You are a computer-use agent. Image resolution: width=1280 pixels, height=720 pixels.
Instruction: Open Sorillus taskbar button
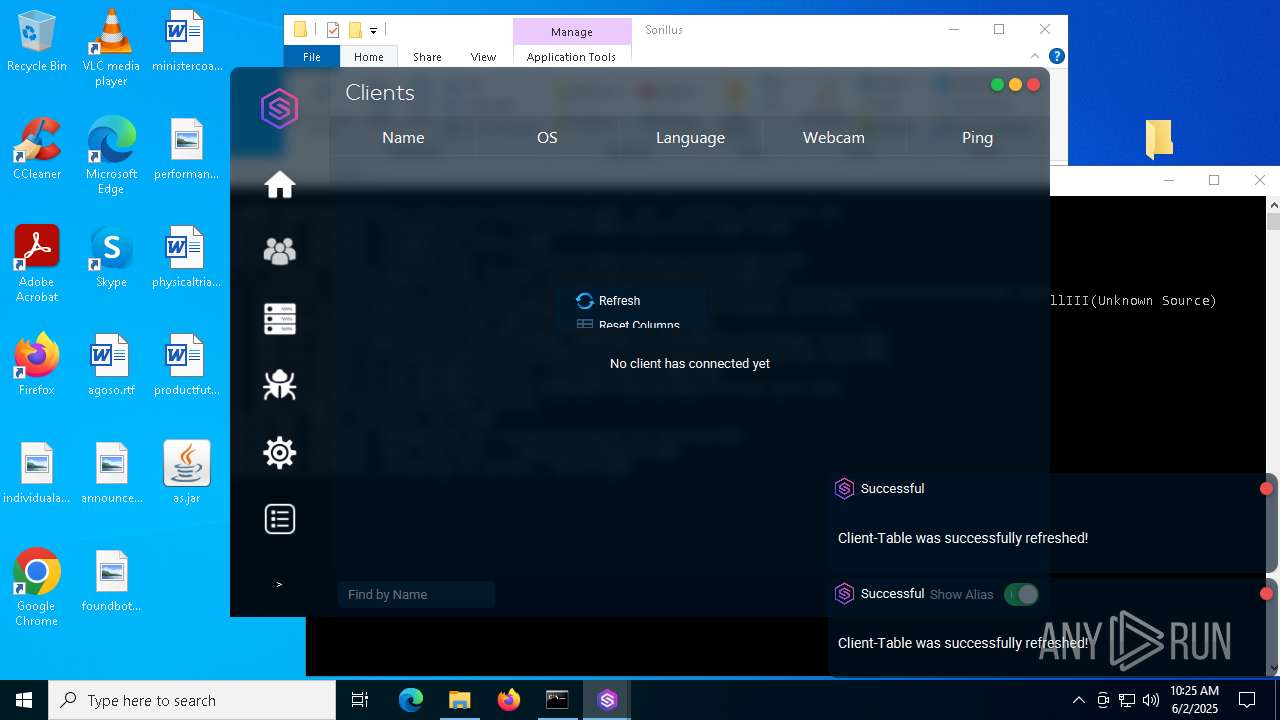click(607, 700)
